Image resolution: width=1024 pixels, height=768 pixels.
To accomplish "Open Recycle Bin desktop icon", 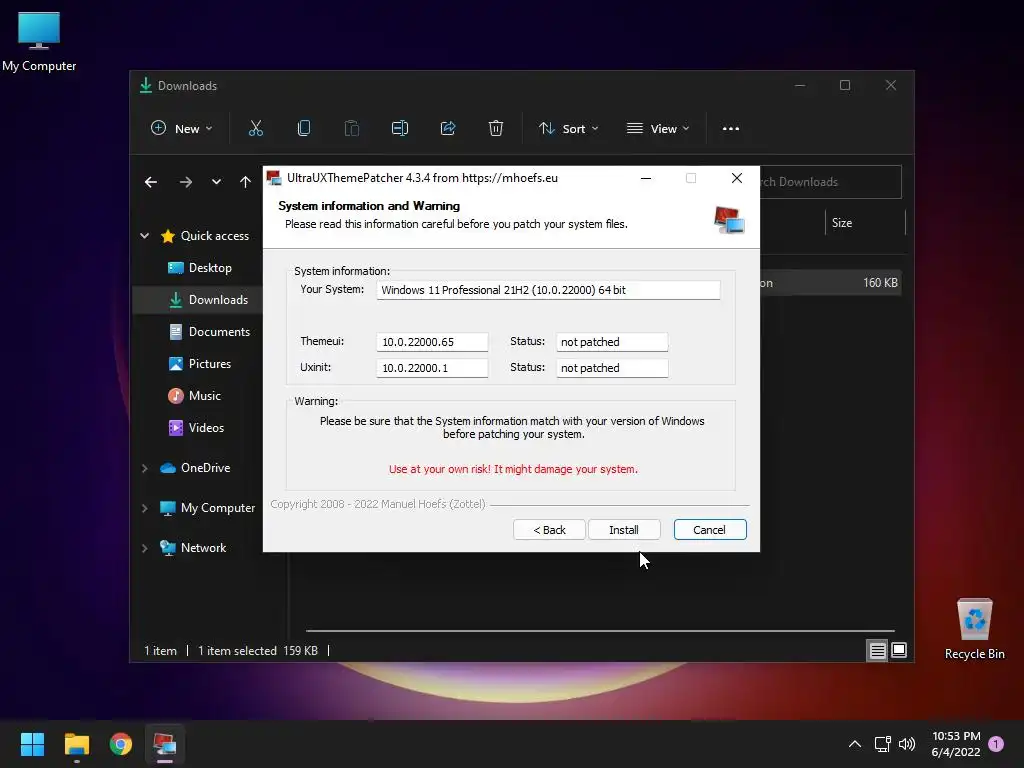I will pos(974,629).
